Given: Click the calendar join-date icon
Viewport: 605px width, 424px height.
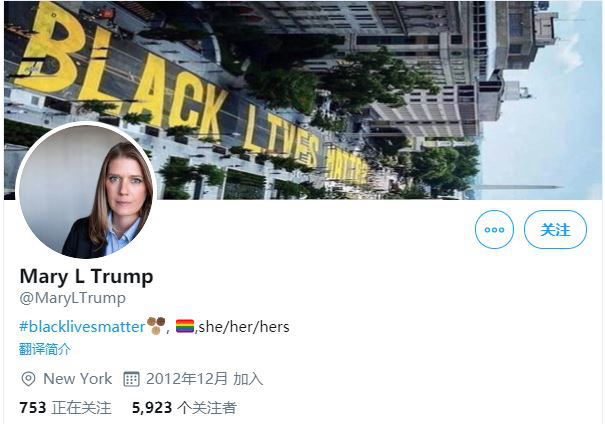Looking at the screenshot, I should [131, 379].
